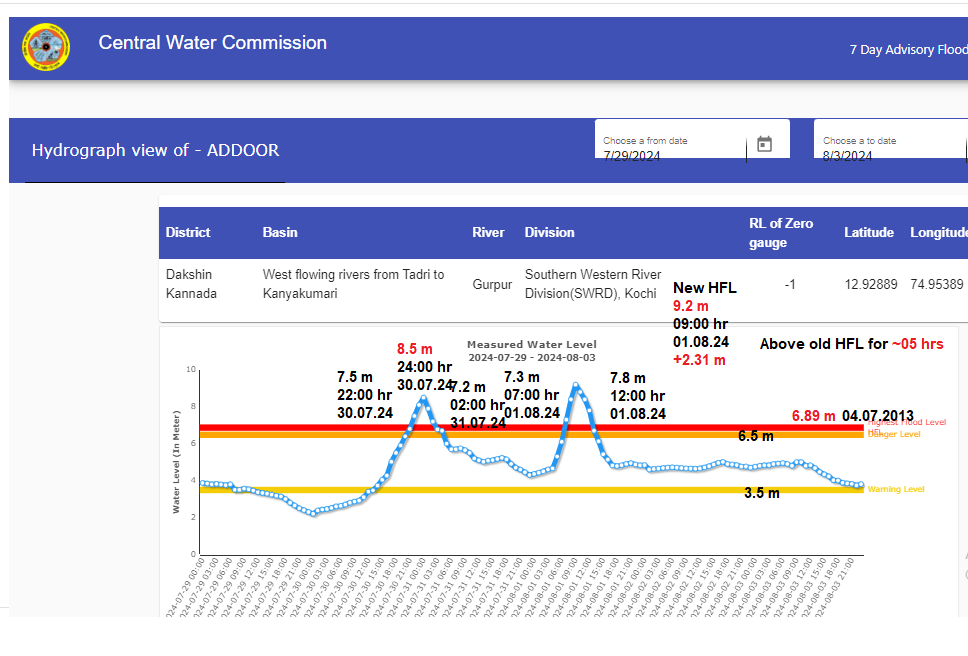Viewport: 968px width, 656px height.
Task: Click the Central Water Commission emblem logo
Action: [x=46, y=48]
